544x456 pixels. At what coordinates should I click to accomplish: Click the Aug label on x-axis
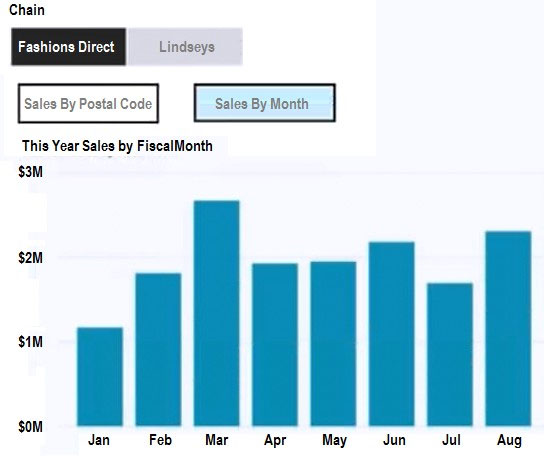point(509,441)
